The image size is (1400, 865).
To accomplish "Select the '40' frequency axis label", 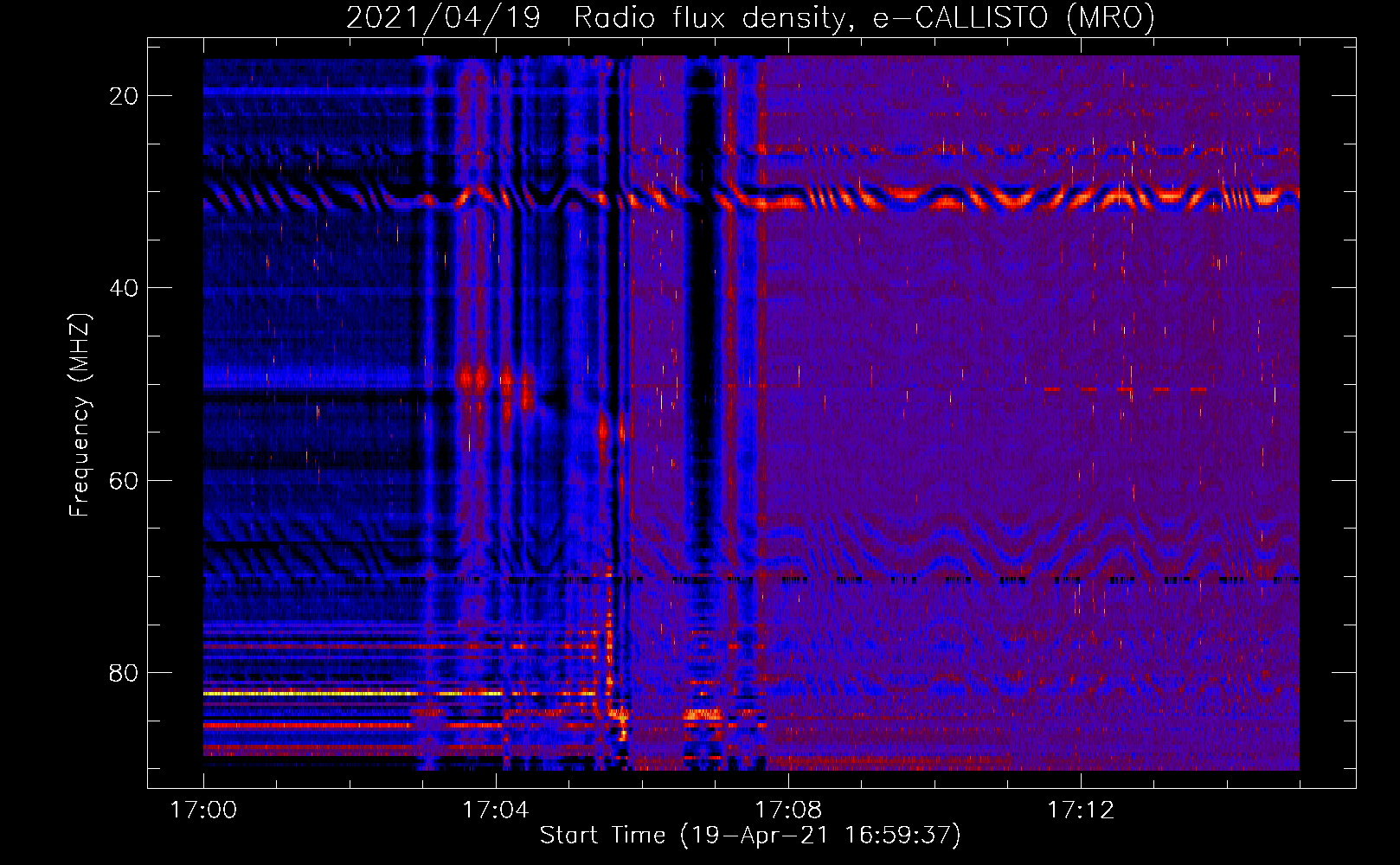I will [x=124, y=288].
